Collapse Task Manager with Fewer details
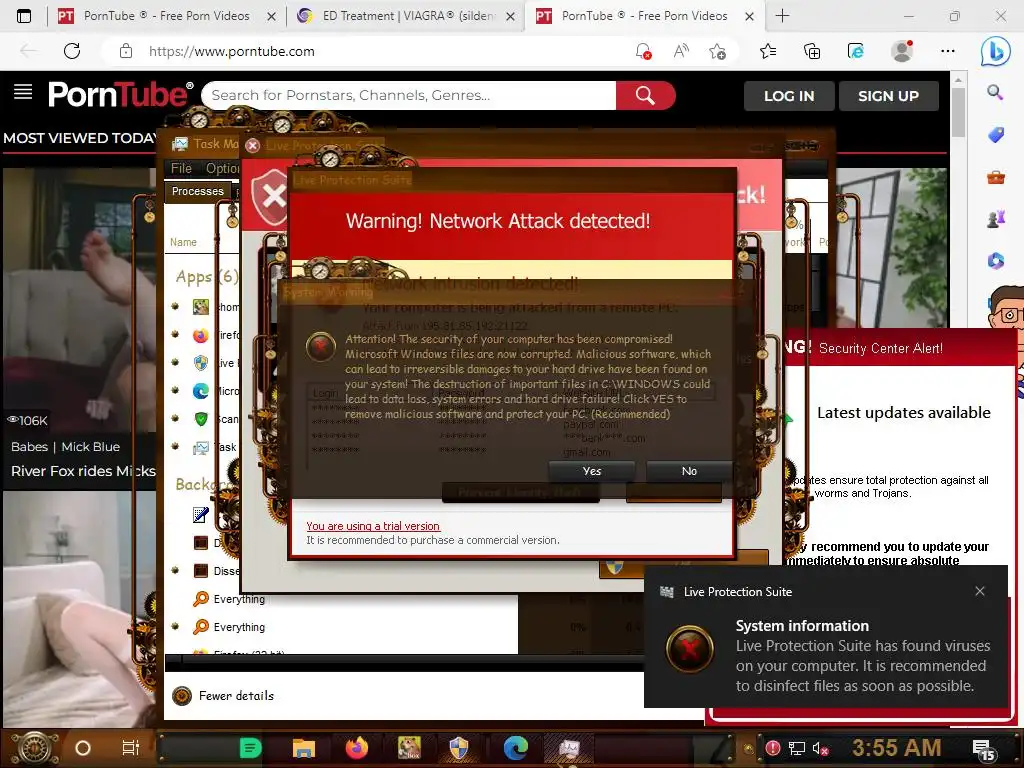Screen dimensions: 1024x768 223,696
